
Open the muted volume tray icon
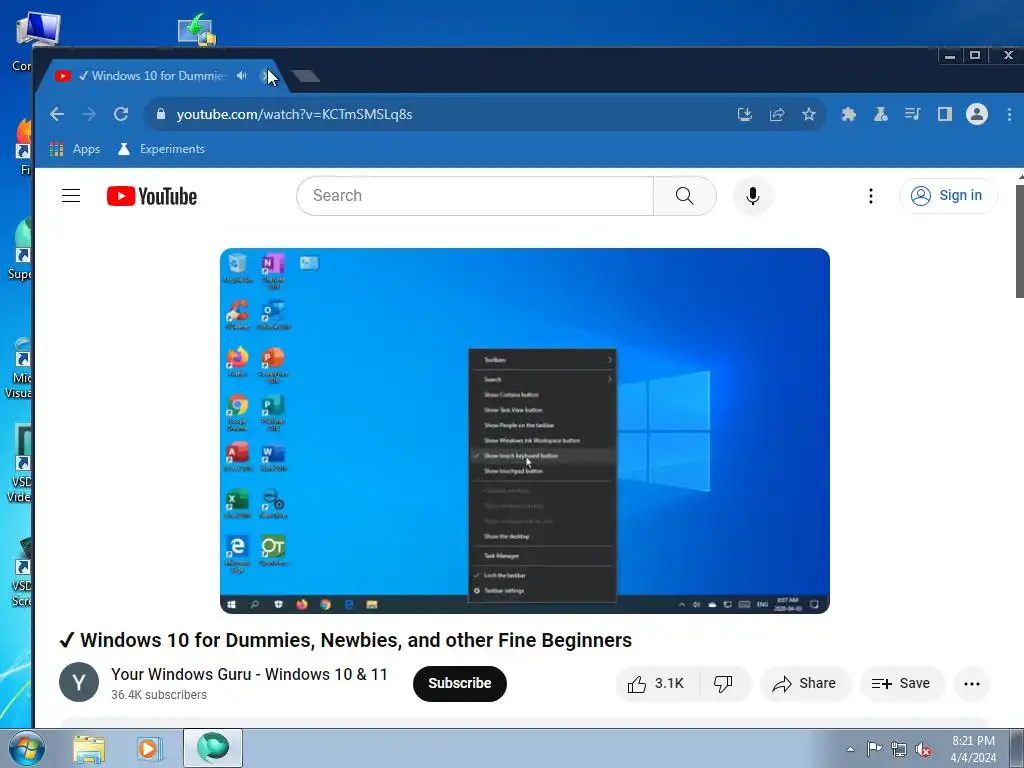point(923,749)
